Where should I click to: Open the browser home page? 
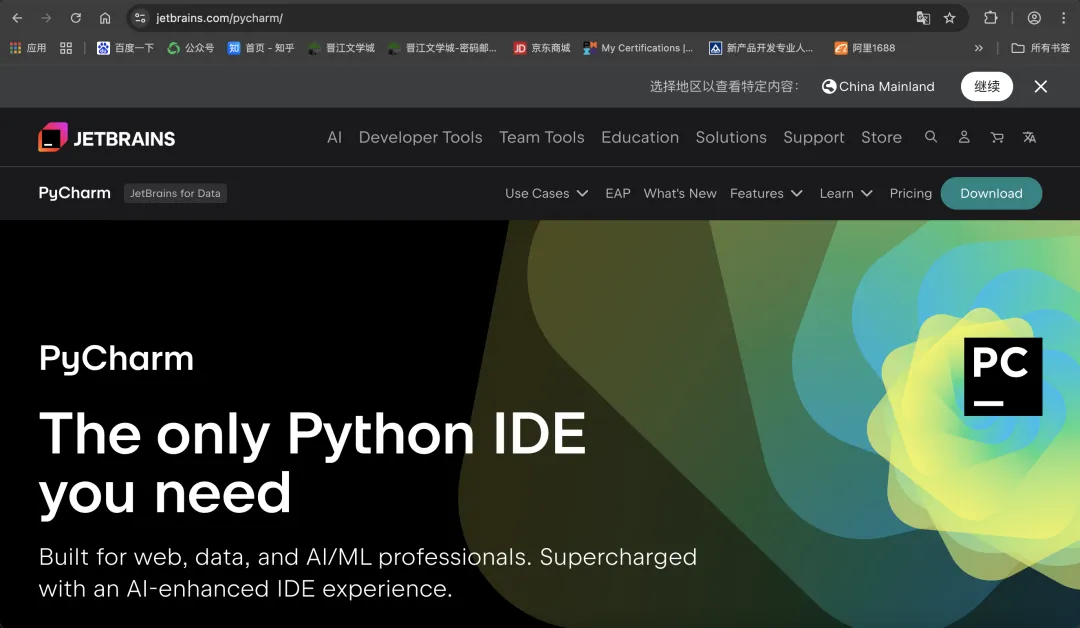click(x=105, y=18)
